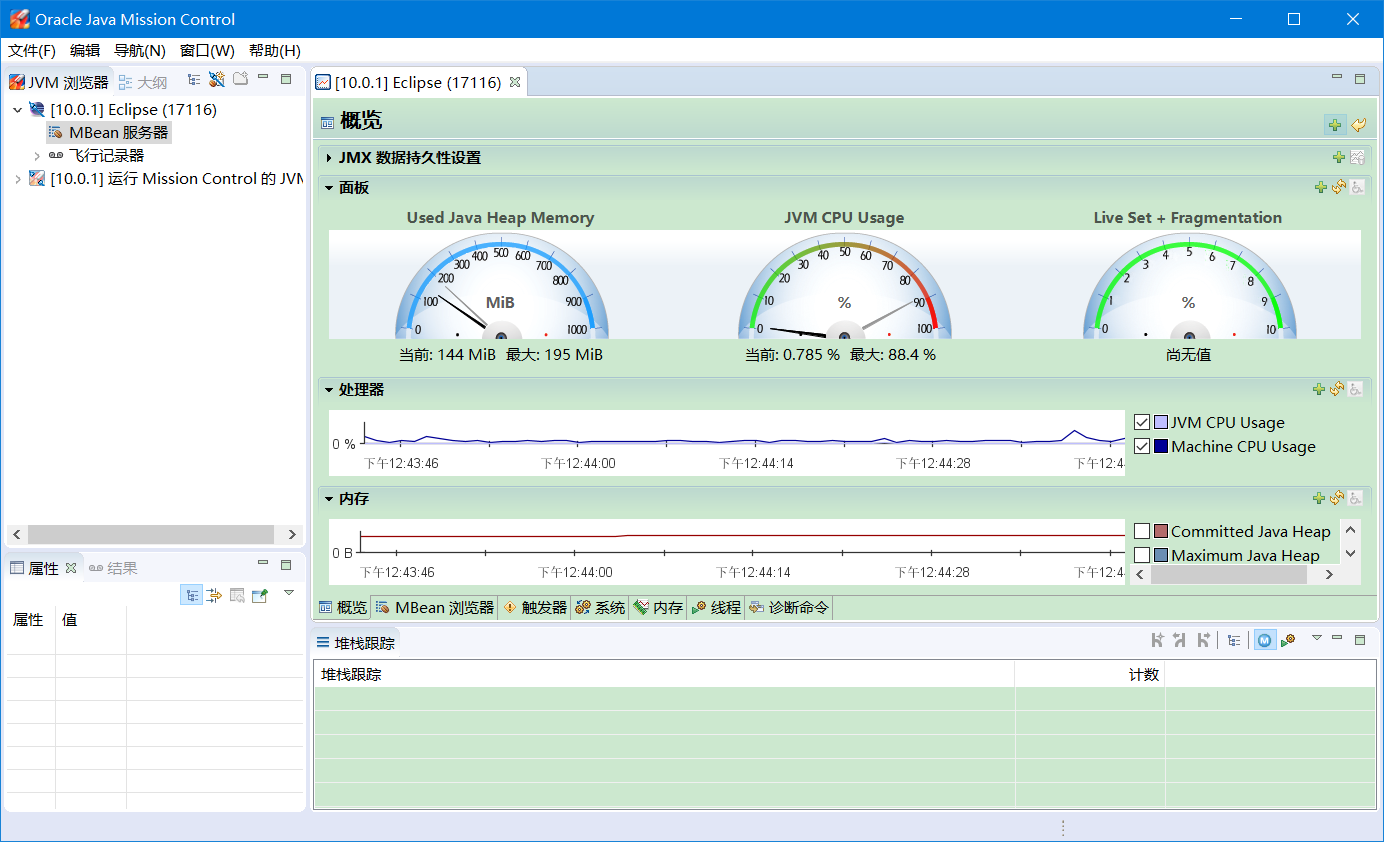Click the tree layout icon in JVM 浏览器 toolbar
The height and width of the screenshot is (842, 1384).
pyautogui.click(x=194, y=80)
